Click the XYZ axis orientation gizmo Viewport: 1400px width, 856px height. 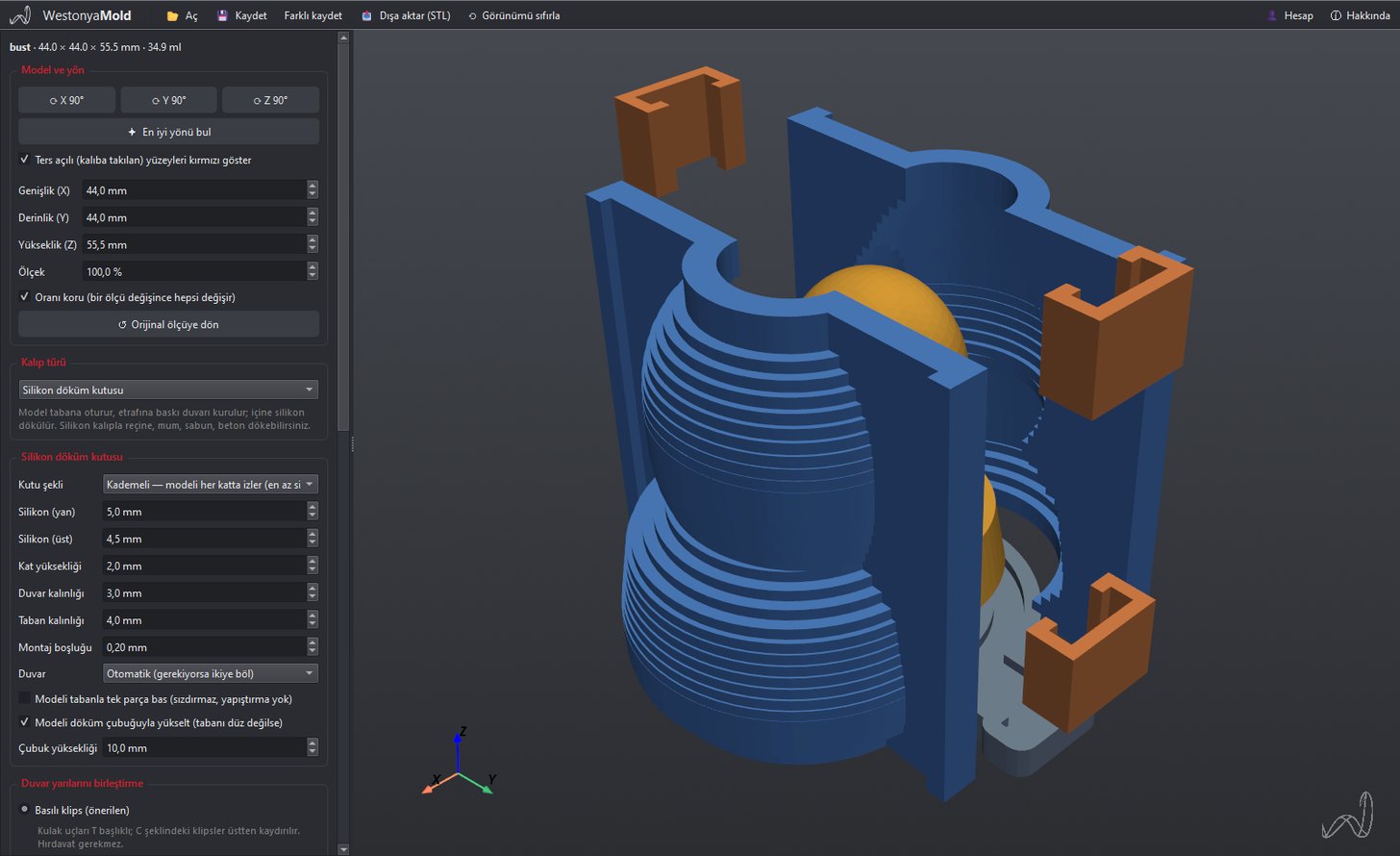click(x=459, y=760)
